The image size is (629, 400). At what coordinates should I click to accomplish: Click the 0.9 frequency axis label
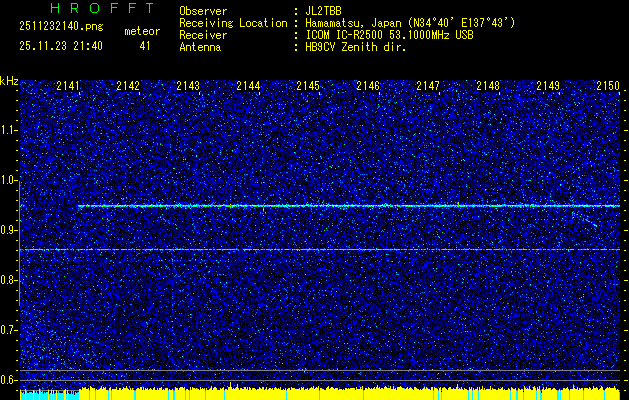coord(9,230)
